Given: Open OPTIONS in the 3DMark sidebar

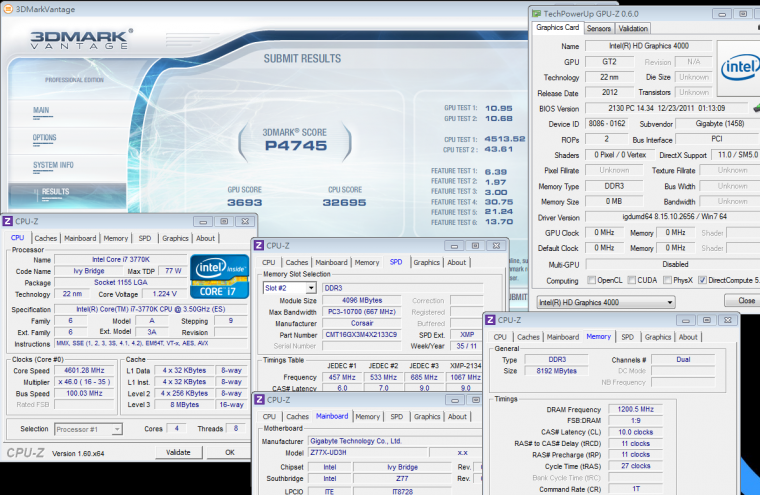Looking at the screenshot, I should [x=45, y=138].
